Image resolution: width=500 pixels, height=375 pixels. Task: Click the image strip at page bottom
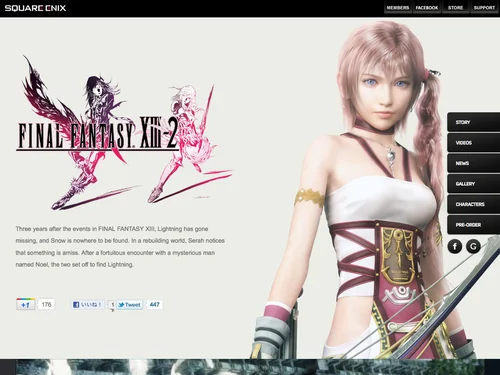coord(250,367)
